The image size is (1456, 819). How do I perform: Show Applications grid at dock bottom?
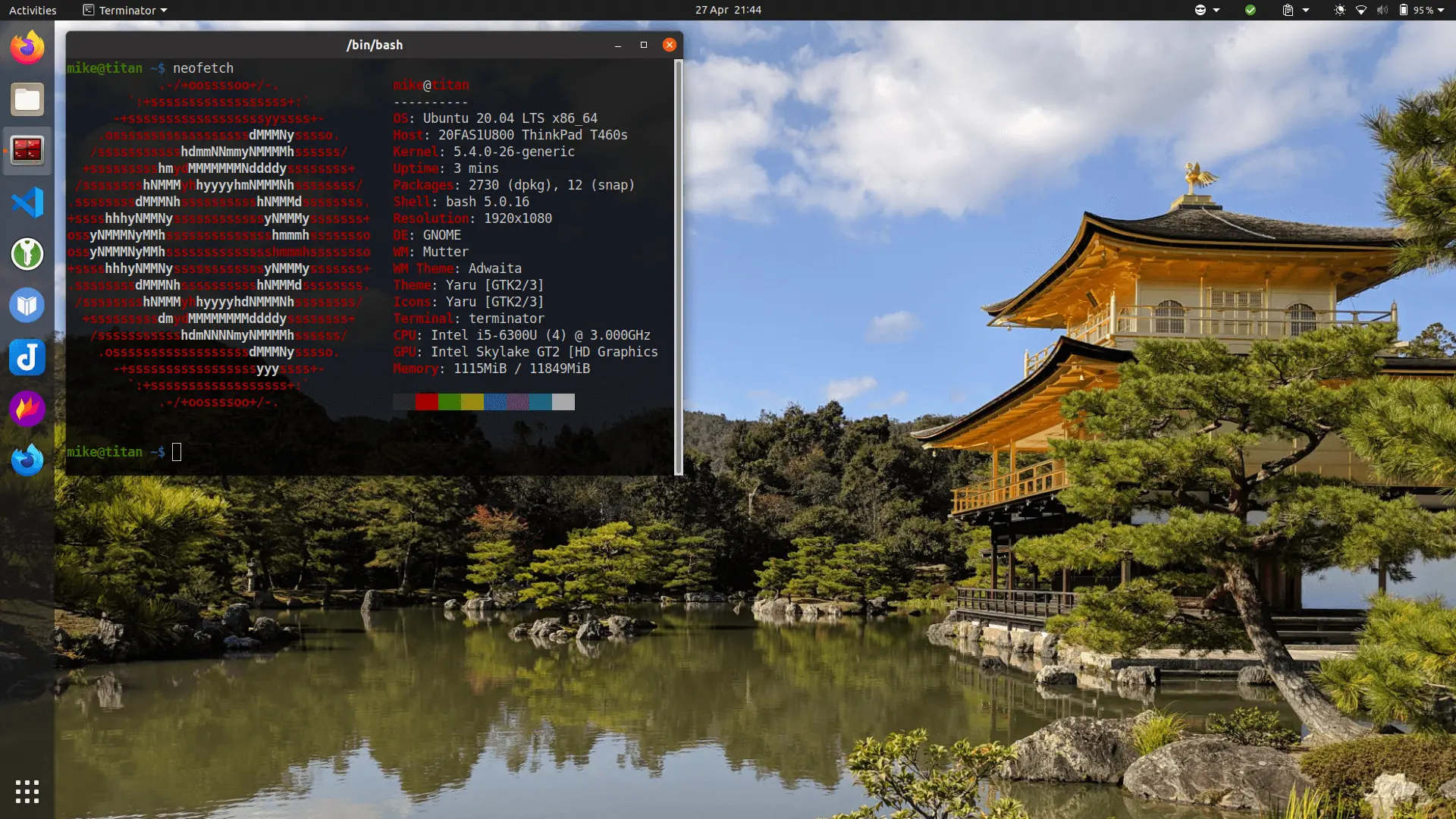point(27,791)
